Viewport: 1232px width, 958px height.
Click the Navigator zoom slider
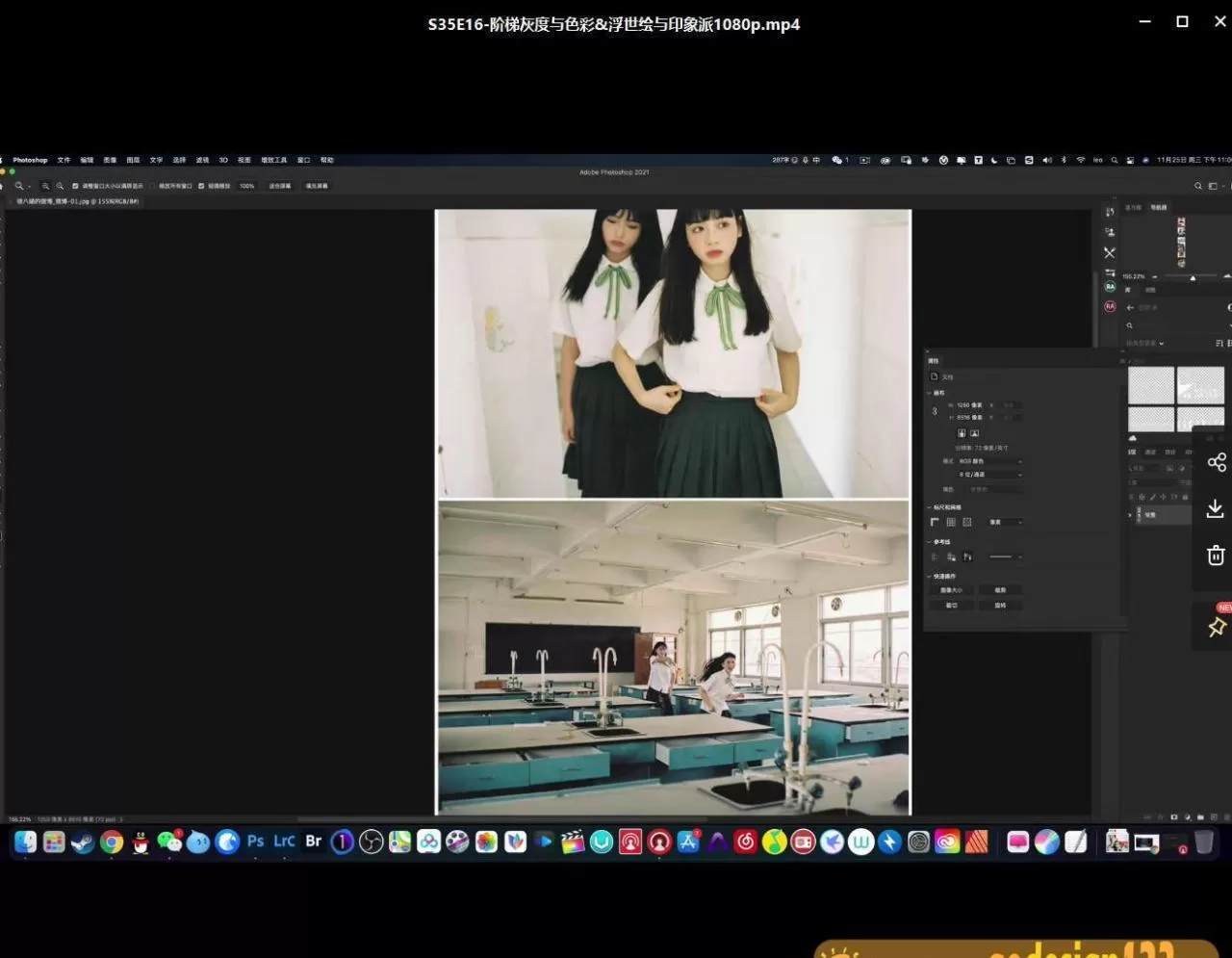pyautogui.click(x=1193, y=278)
